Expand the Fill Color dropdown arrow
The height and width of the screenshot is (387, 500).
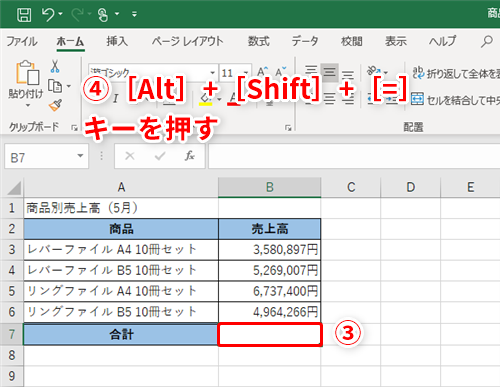click(x=219, y=99)
